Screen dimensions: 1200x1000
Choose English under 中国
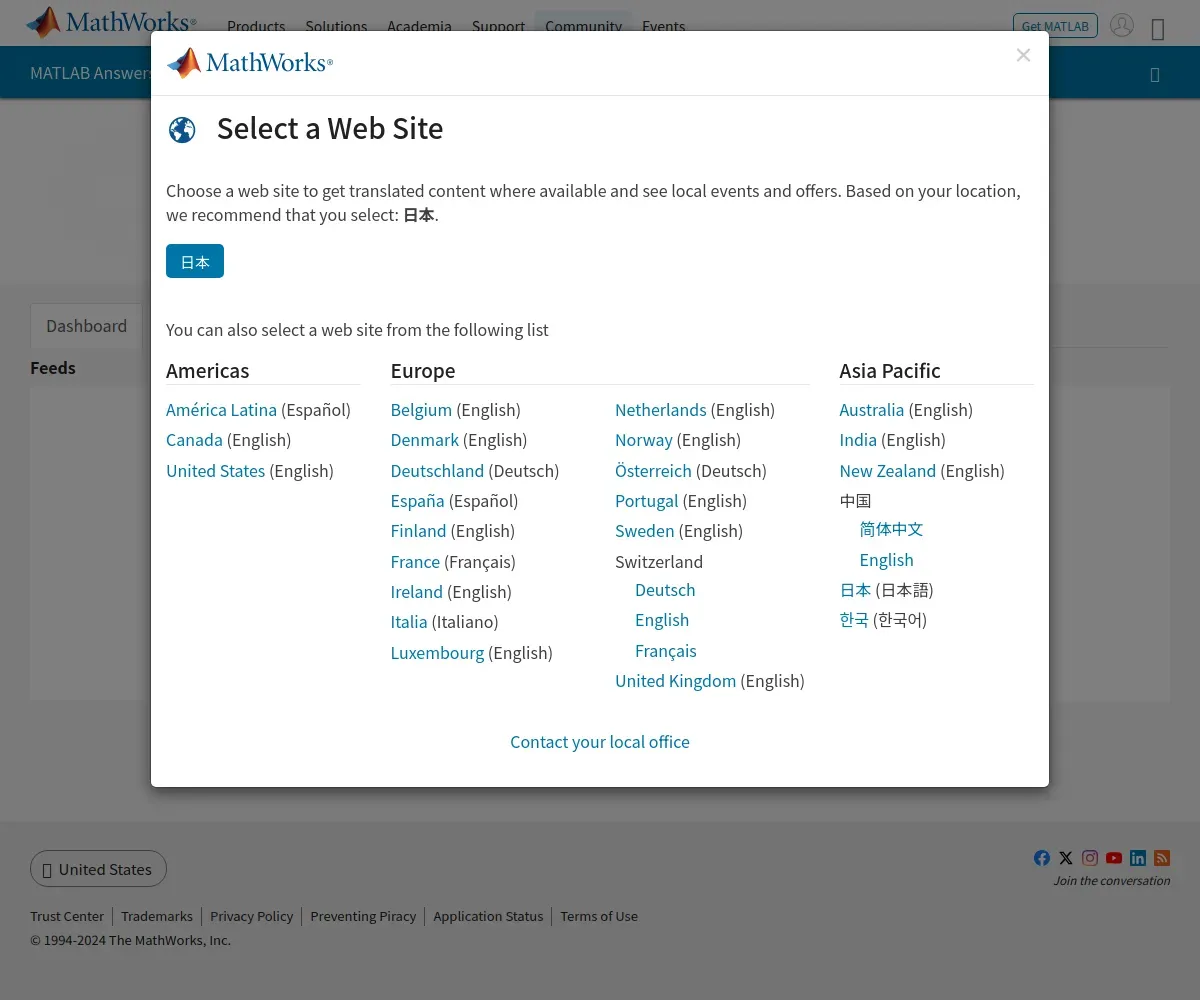click(887, 560)
